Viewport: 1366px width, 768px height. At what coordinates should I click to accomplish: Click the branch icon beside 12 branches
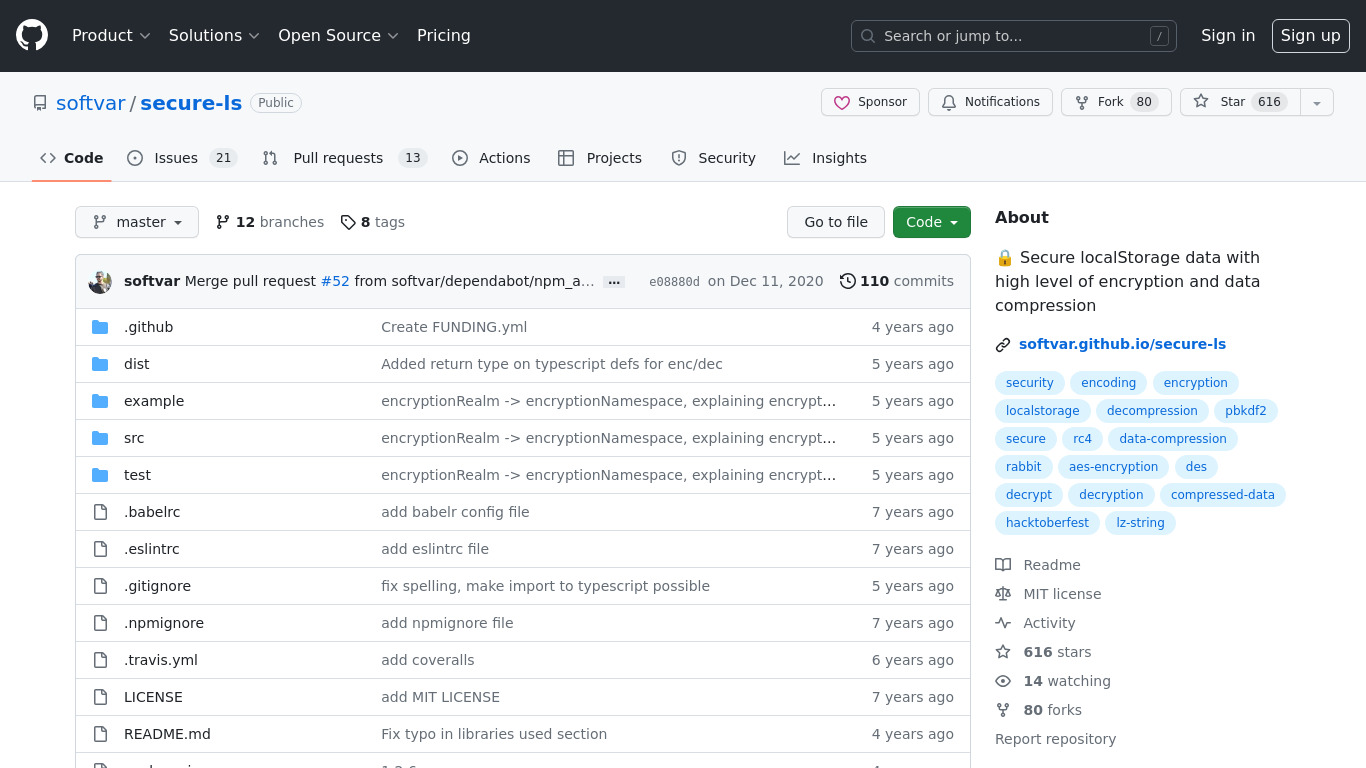coord(223,222)
